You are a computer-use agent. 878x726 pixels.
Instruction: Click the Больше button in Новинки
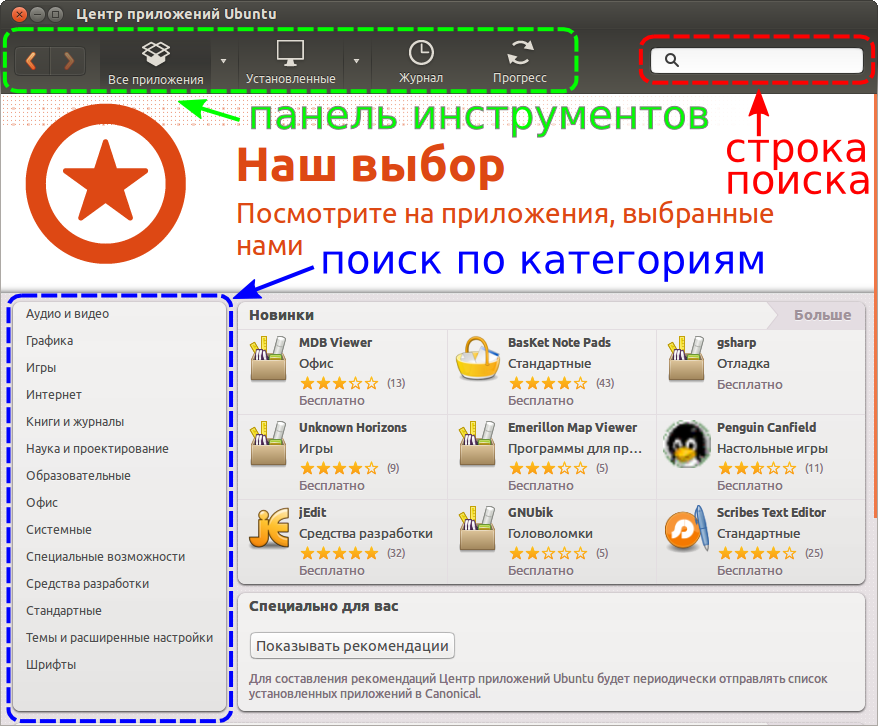pos(822,315)
